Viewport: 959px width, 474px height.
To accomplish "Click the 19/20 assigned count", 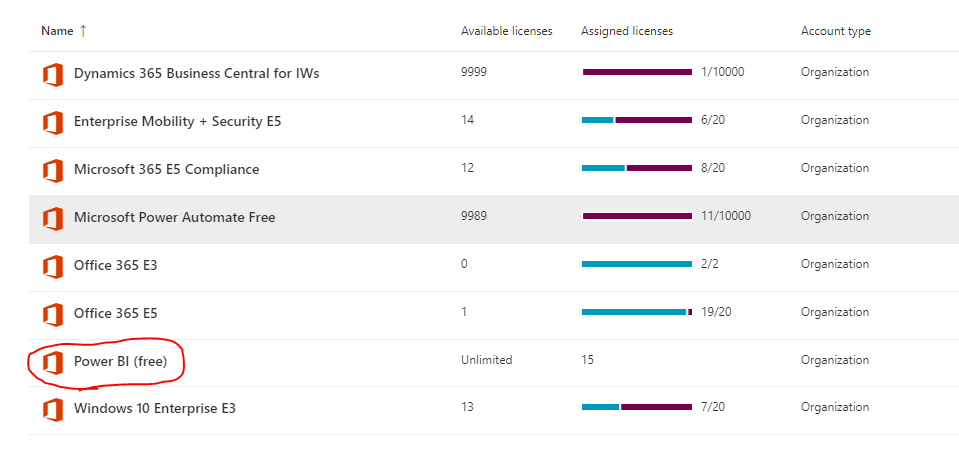I will click(x=716, y=312).
